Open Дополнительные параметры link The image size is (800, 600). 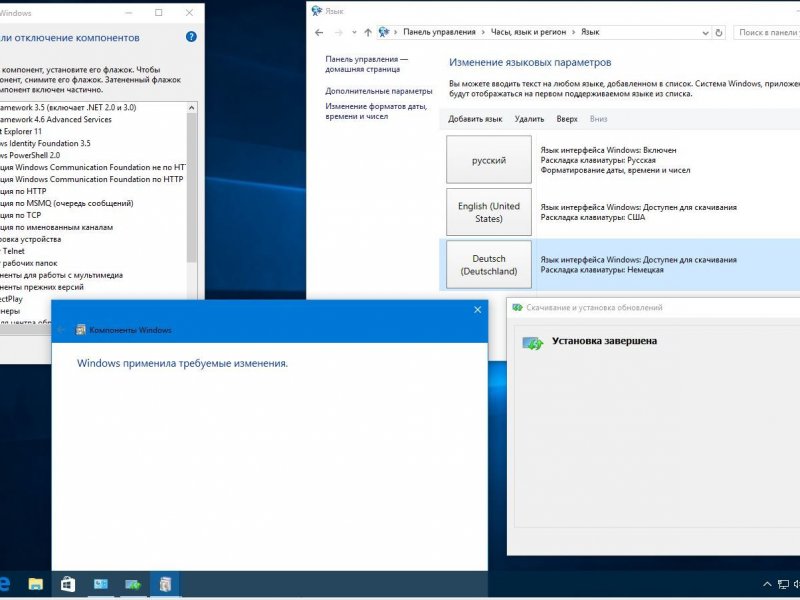pos(379,91)
